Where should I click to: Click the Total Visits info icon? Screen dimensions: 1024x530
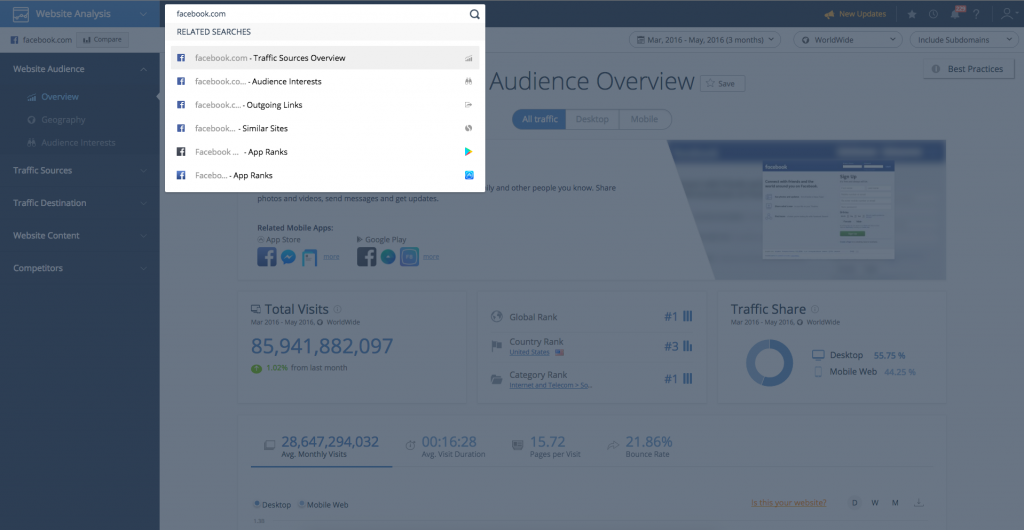tap(338, 309)
